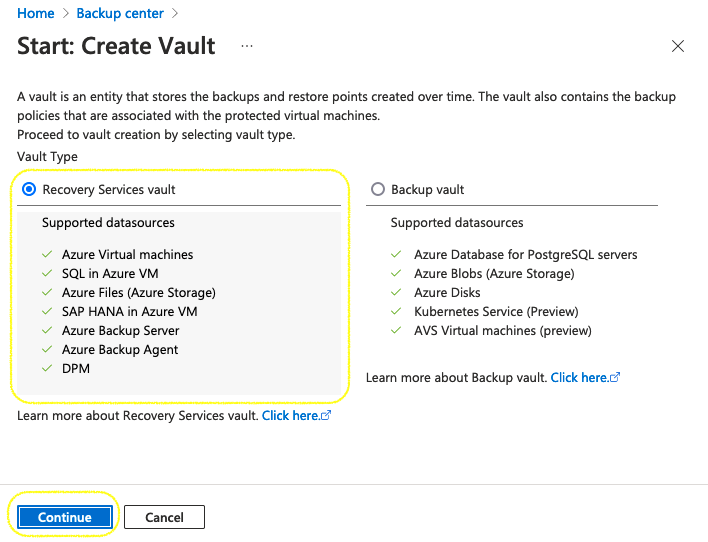Image resolution: width=708 pixels, height=542 pixels.
Task: Click the checkmark beside Azure Backup Agent
Action: tap(47, 349)
